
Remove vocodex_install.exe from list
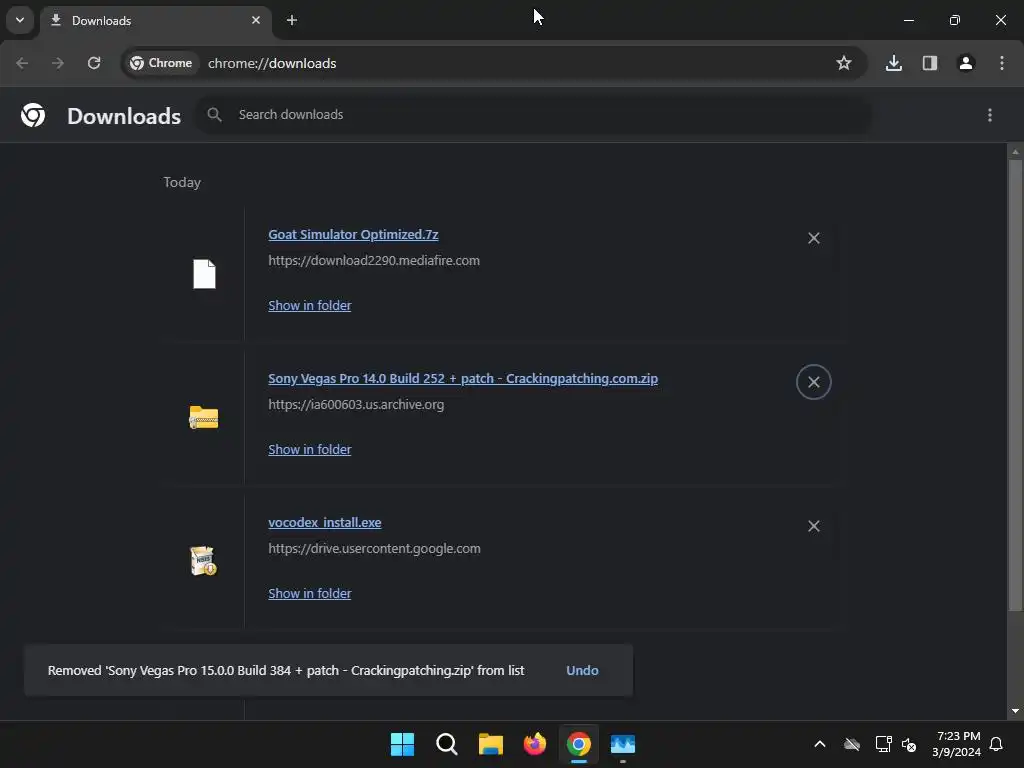pos(814,526)
